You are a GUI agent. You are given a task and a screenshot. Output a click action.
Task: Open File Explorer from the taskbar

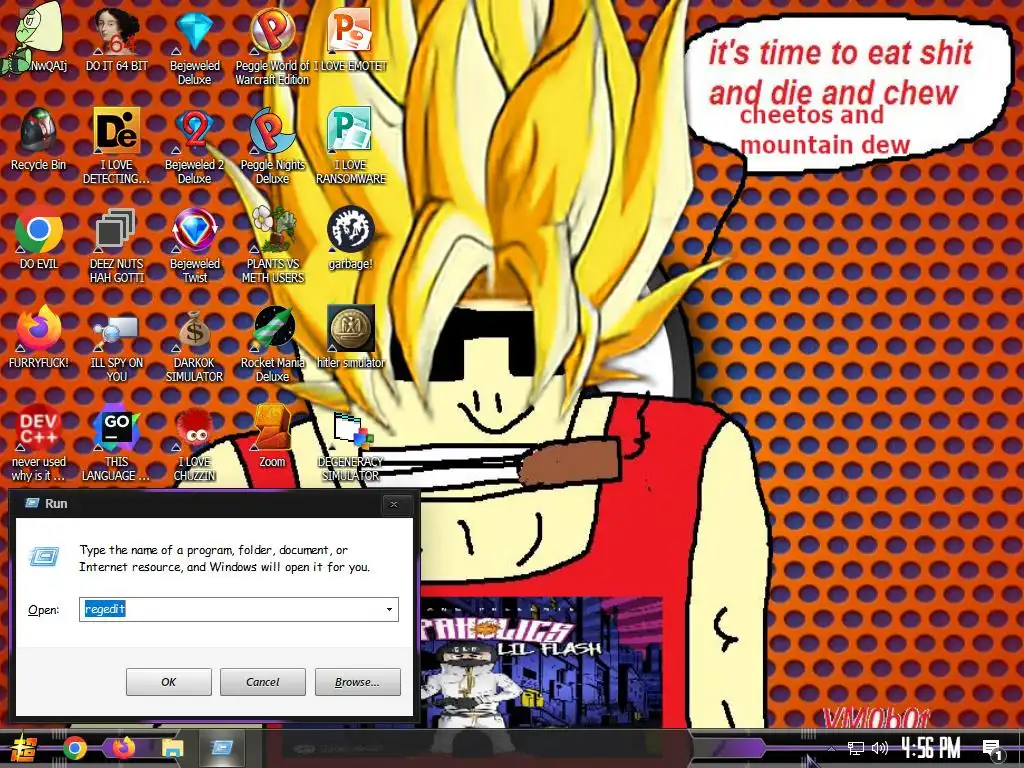coord(172,748)
